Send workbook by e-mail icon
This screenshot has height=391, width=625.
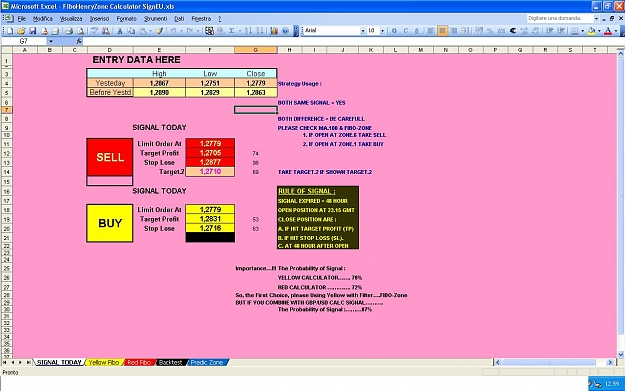(55, 31)
